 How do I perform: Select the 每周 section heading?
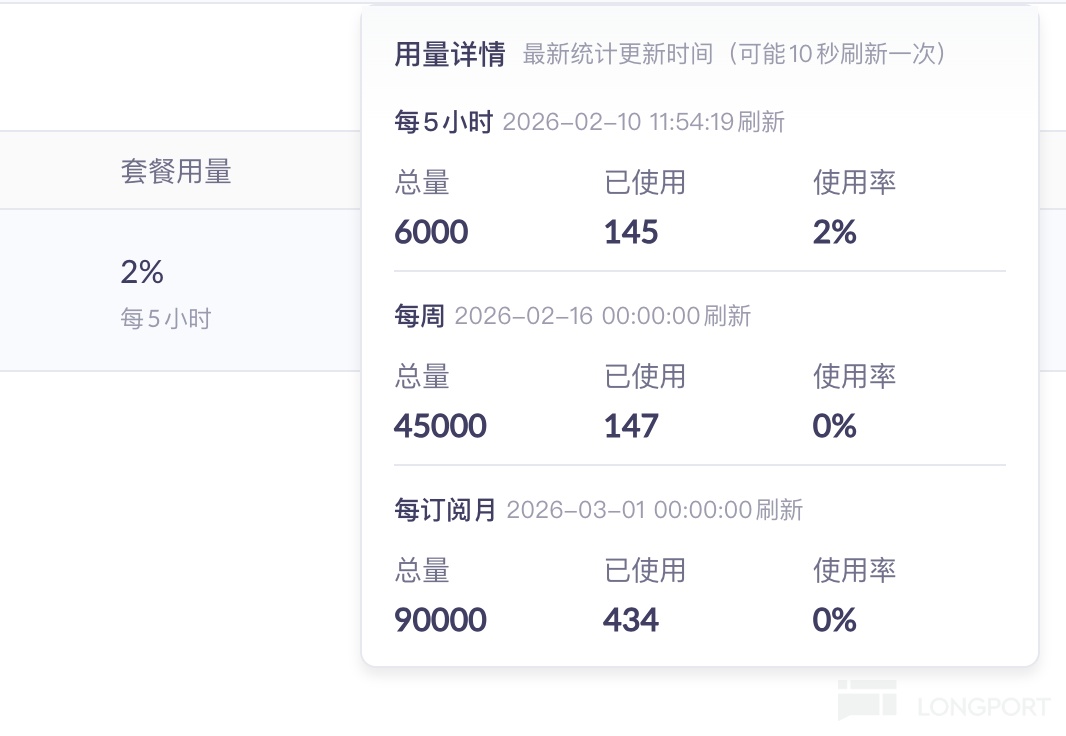pyautogui.click(x=420, y=317)
